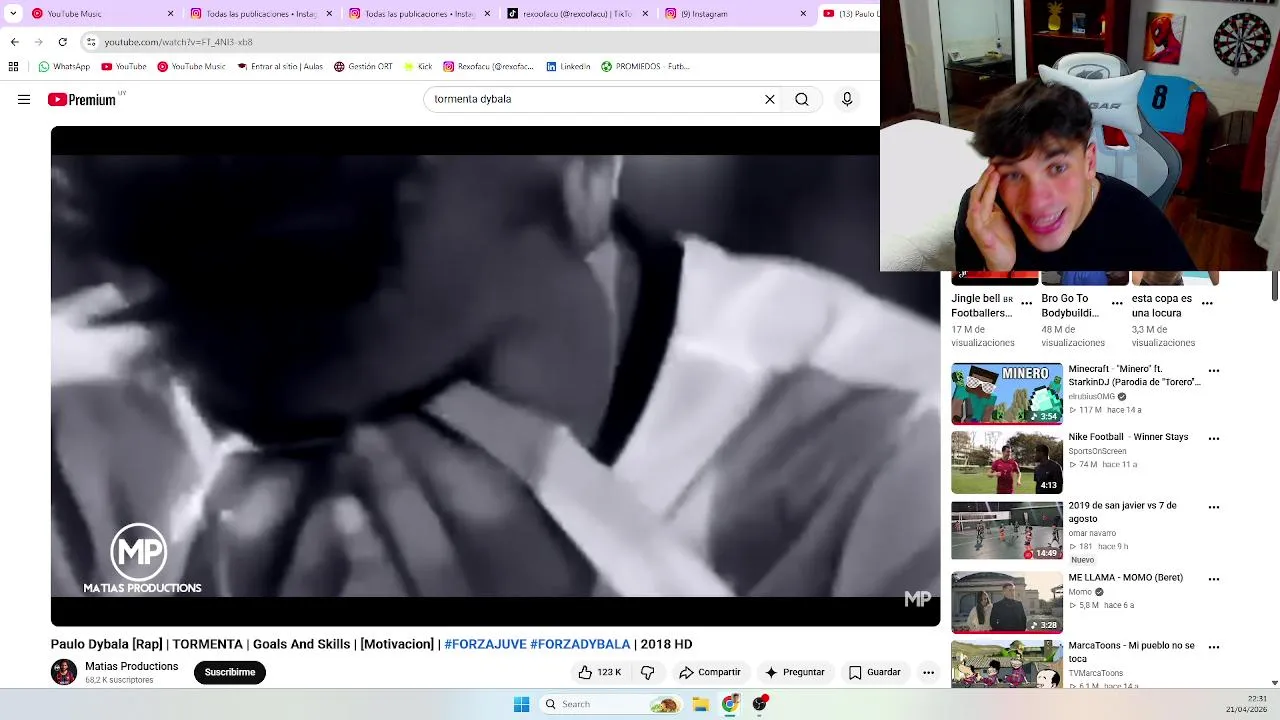Close the YouTube Music tab
The height and width of the screenshot is (720, 1280).
point(170,14)
